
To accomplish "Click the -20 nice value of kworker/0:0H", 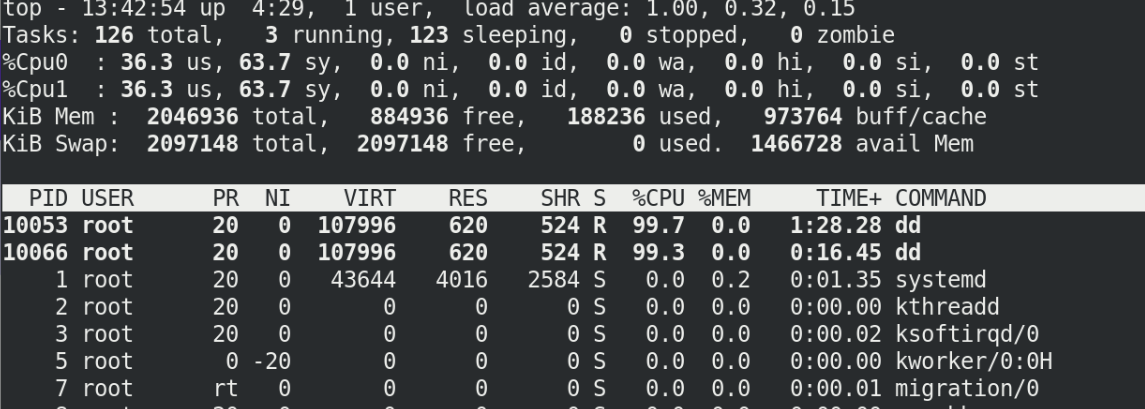I will click(x=272, y=361).
